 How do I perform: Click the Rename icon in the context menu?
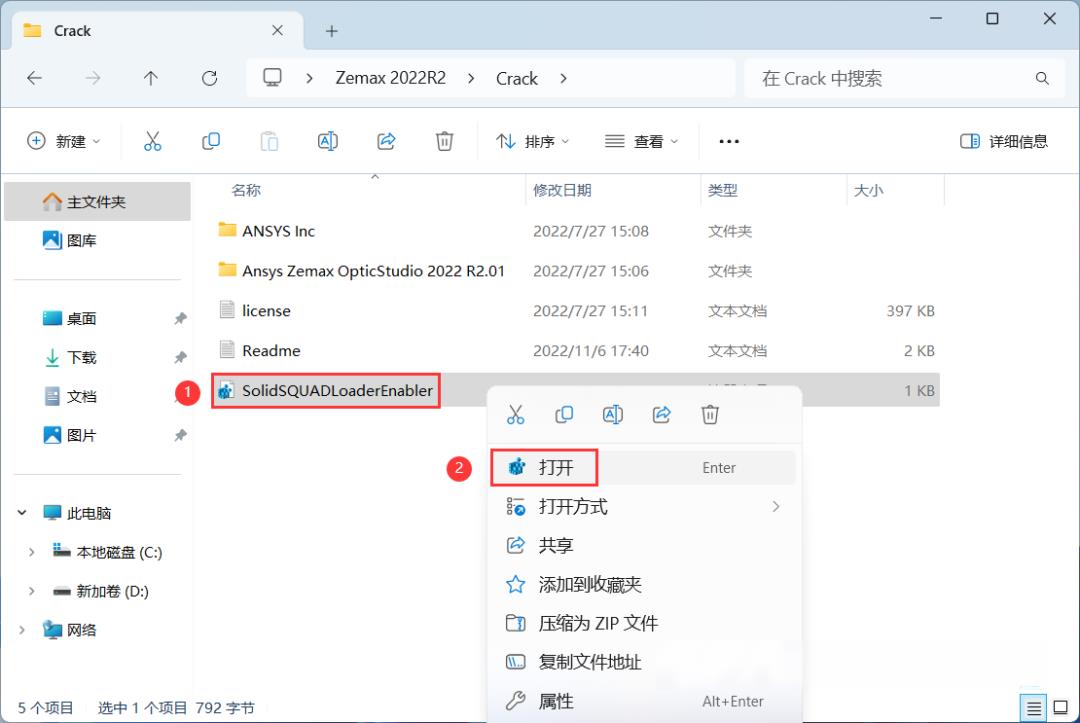(x=613, y=415)
